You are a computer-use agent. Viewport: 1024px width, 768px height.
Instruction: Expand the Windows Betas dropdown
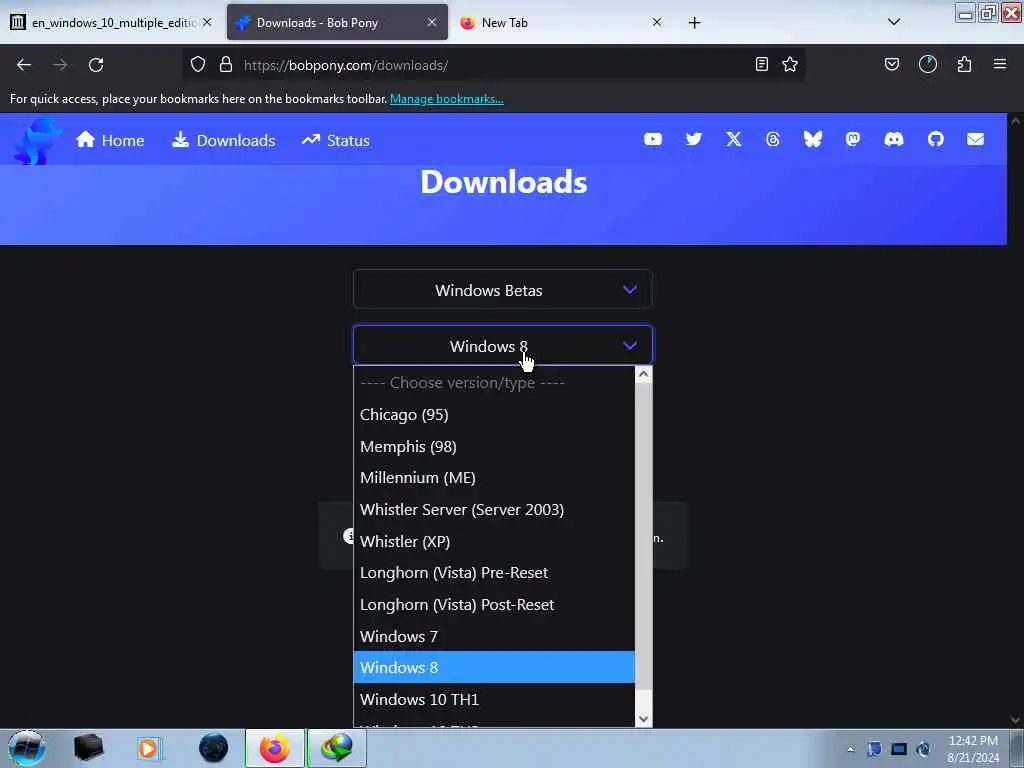tap(502, 289)
